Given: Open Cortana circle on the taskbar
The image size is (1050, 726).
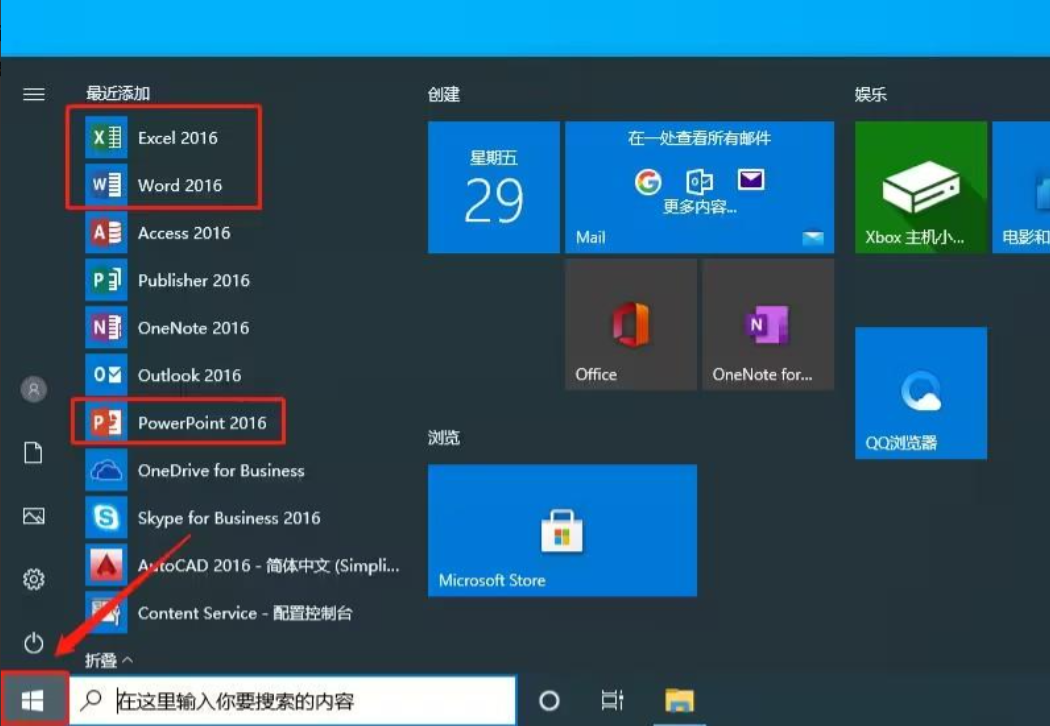Looking at the screenshot, I should pos(549,701).
